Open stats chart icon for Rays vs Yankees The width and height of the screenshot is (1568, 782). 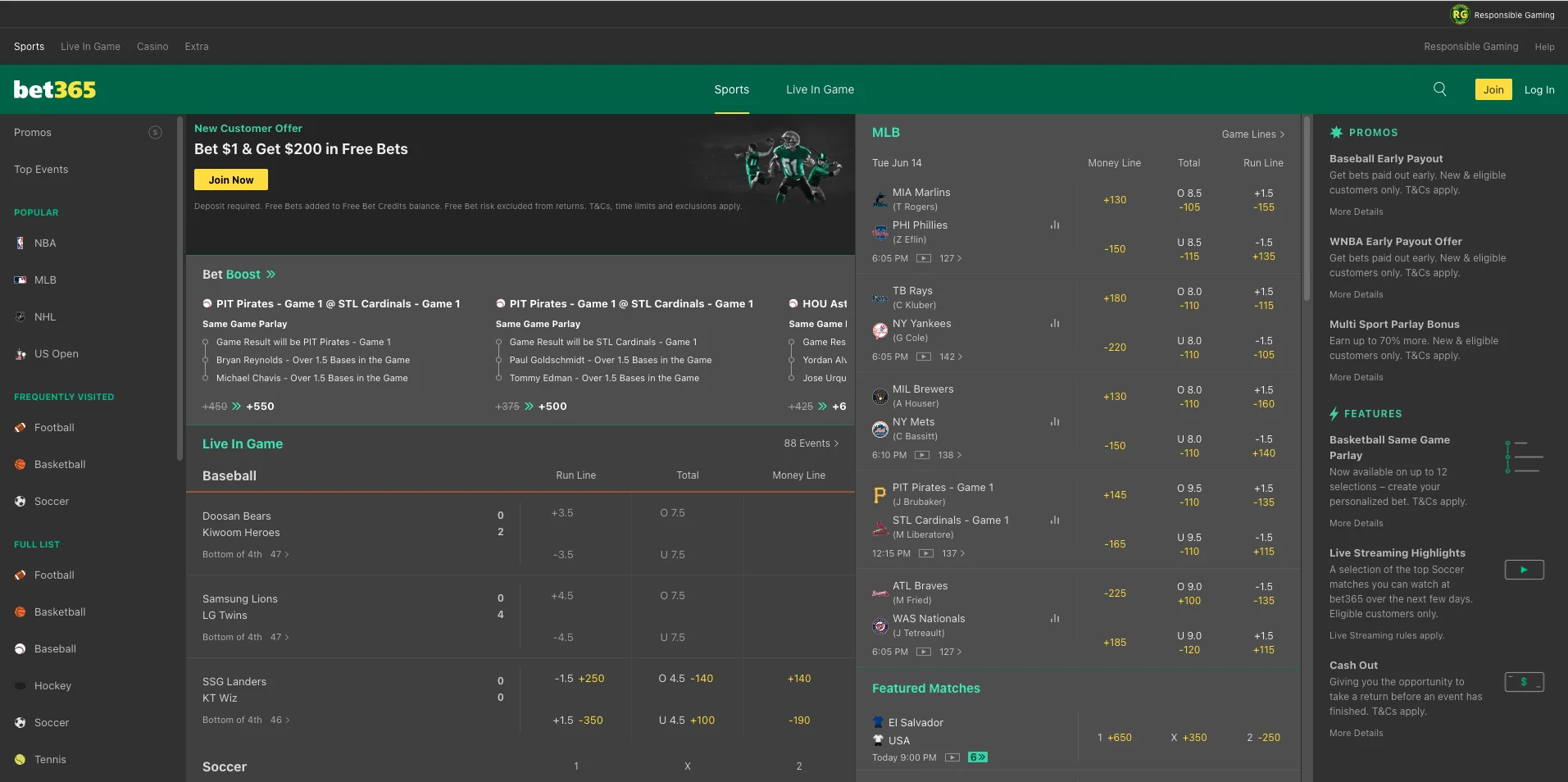(x=1055, y=323)
